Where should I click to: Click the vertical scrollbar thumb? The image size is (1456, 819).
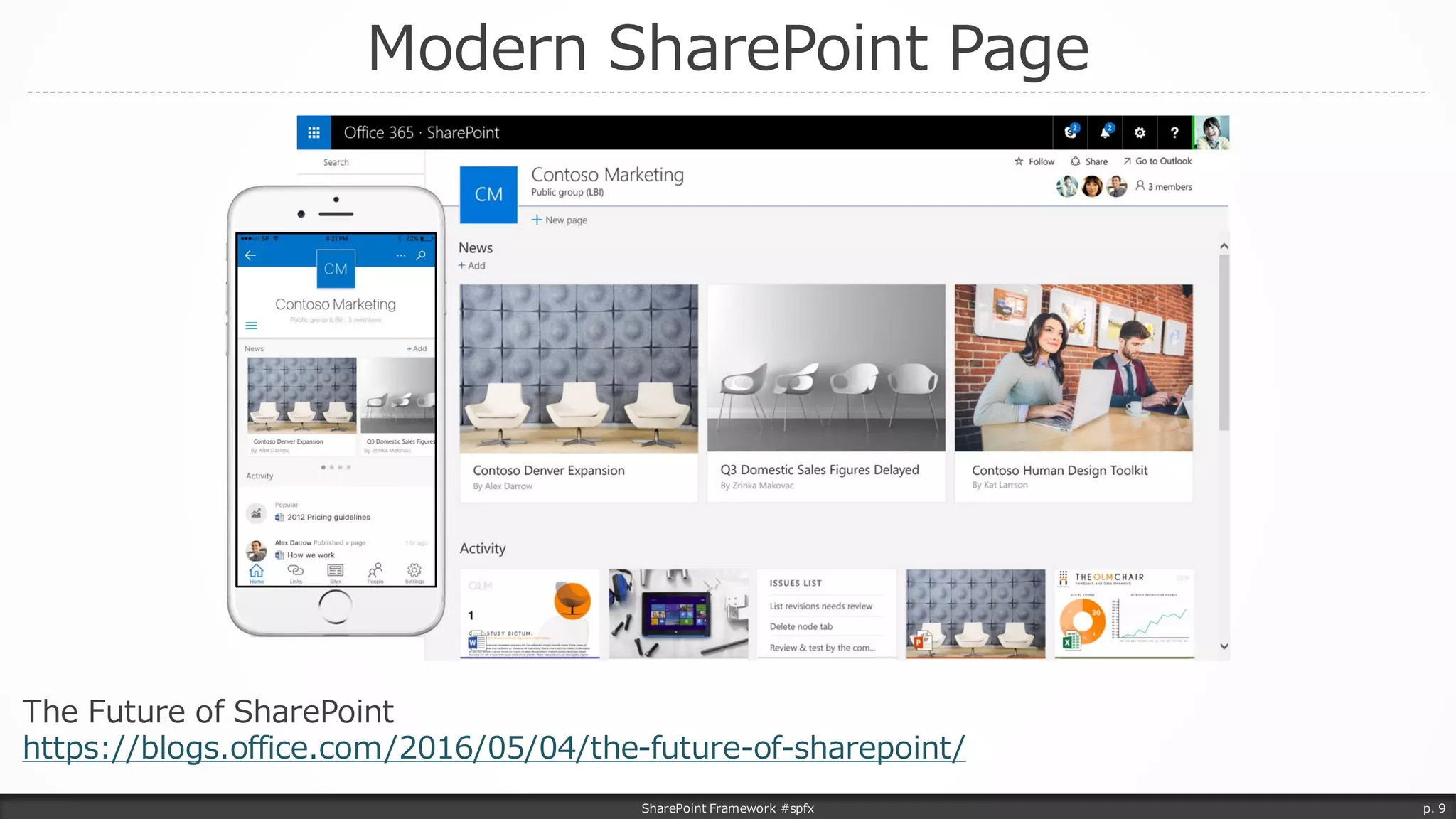tap(1224, 342)
